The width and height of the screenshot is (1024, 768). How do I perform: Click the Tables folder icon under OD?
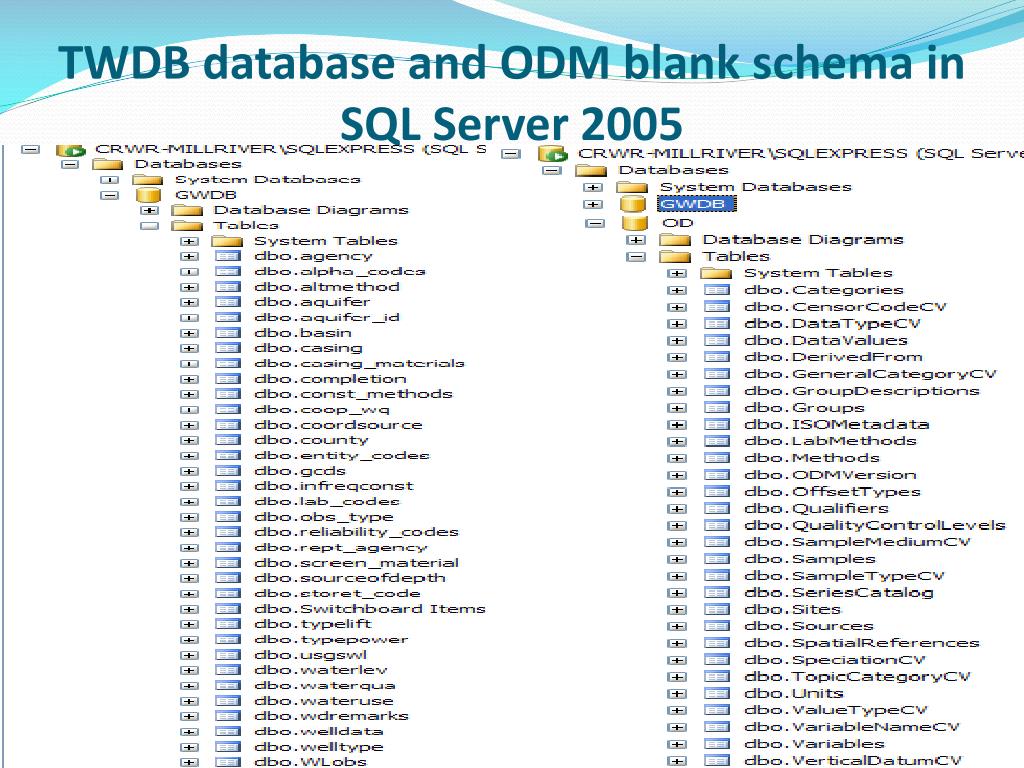tap(675, 257)
